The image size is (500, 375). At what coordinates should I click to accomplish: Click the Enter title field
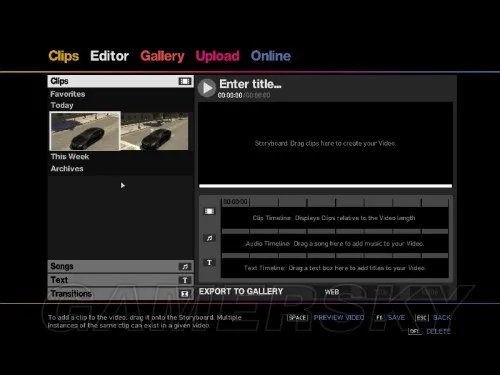250,84
